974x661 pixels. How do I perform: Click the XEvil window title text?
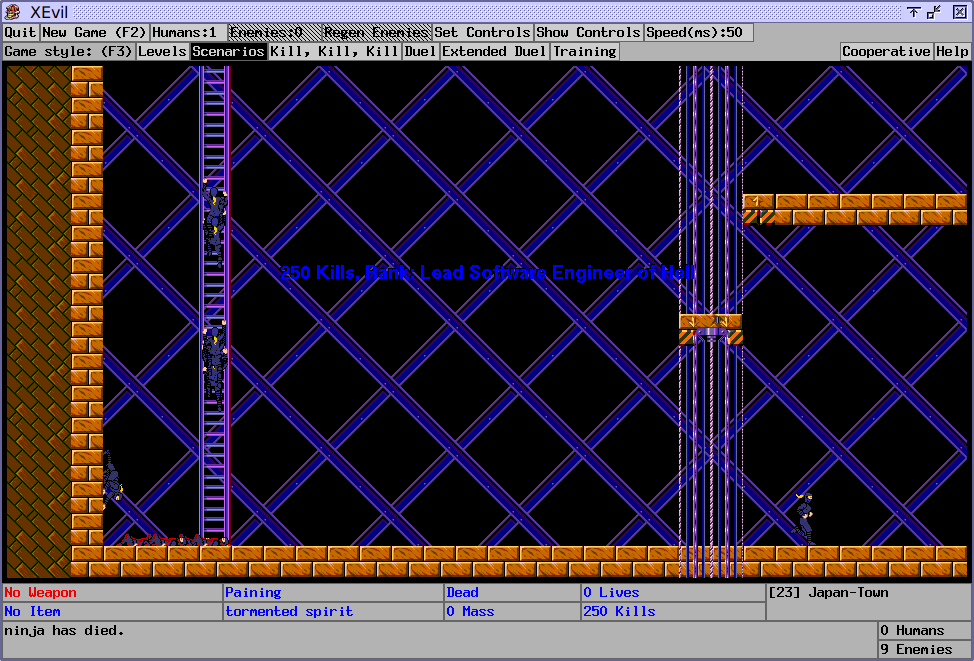pyautogui.click(x=48, y=12)
